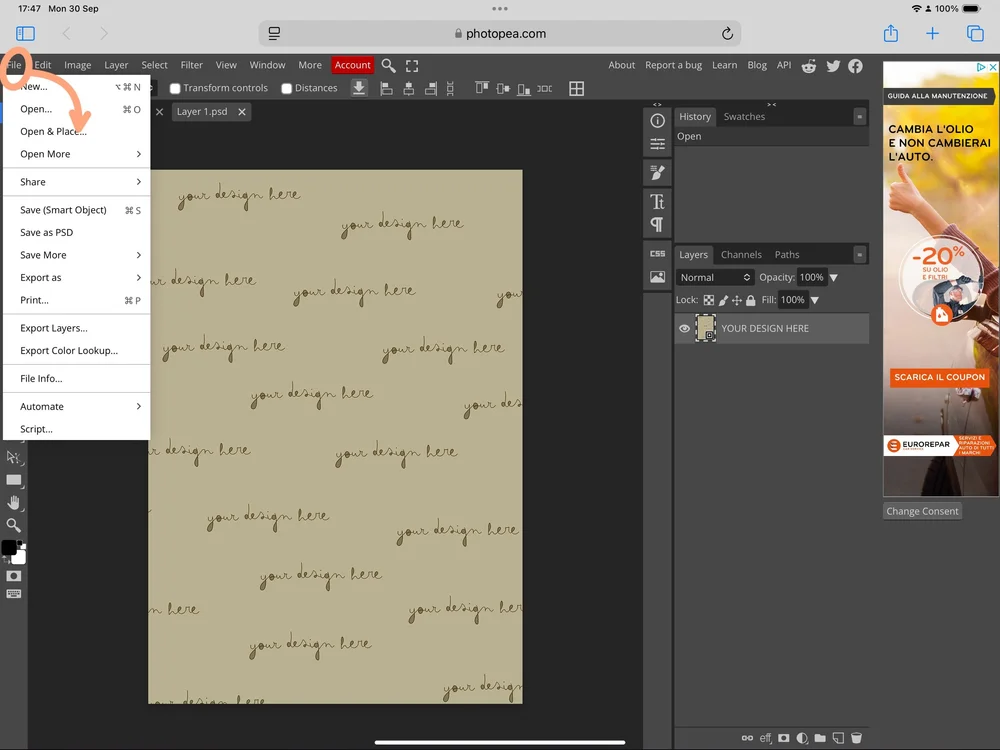
Task: Select the Zoom tool in toolbar
Action: [14, 525]
